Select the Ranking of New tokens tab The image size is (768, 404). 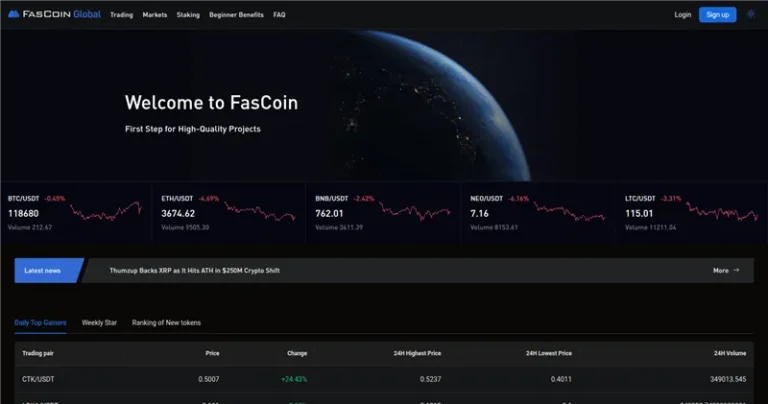pos(166,323)
